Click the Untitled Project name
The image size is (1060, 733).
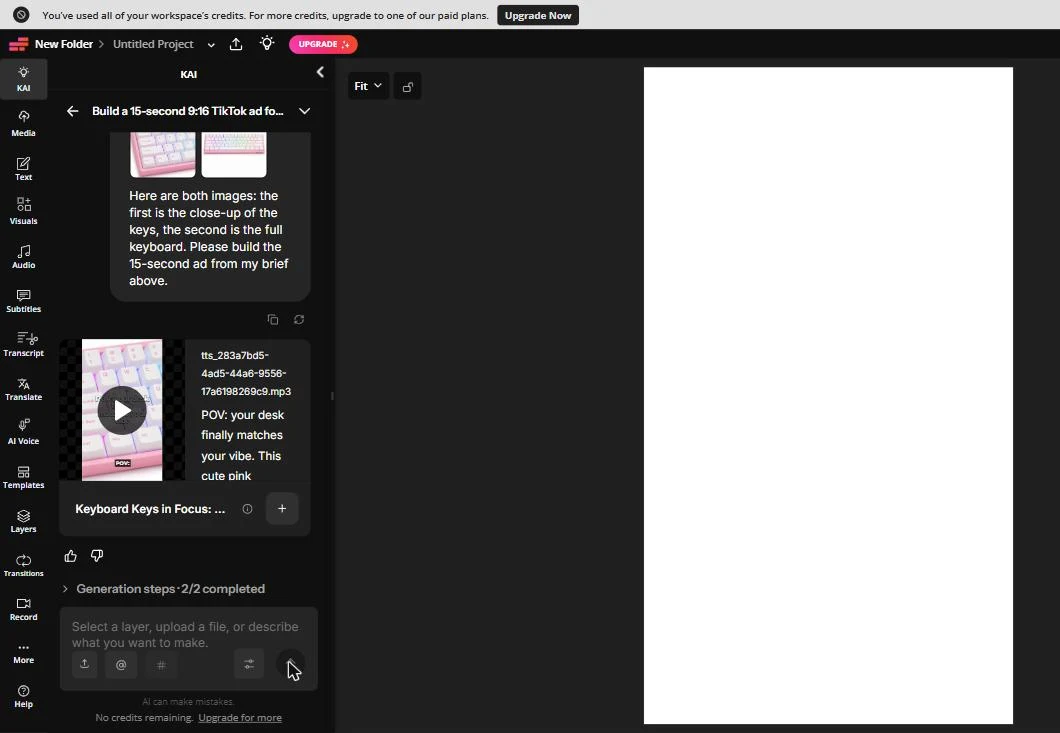153,44
